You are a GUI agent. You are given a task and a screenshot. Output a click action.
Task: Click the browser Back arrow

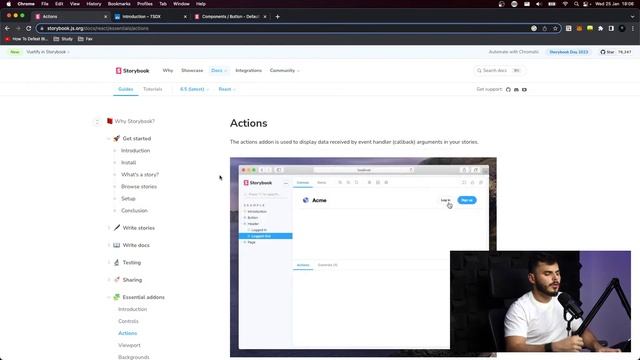[7, 28]
